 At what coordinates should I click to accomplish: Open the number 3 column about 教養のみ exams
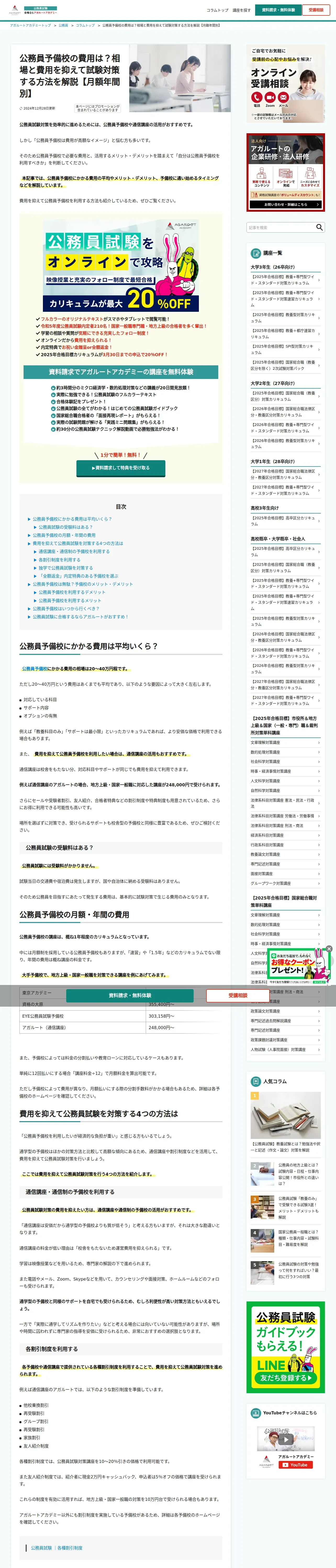[285, 1208]
